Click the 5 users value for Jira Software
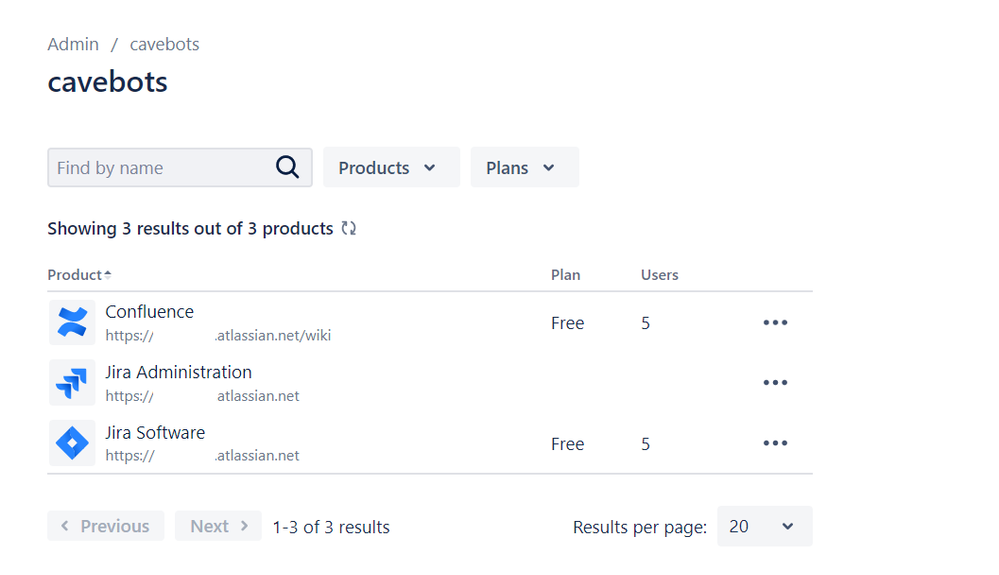 (645, 444)
